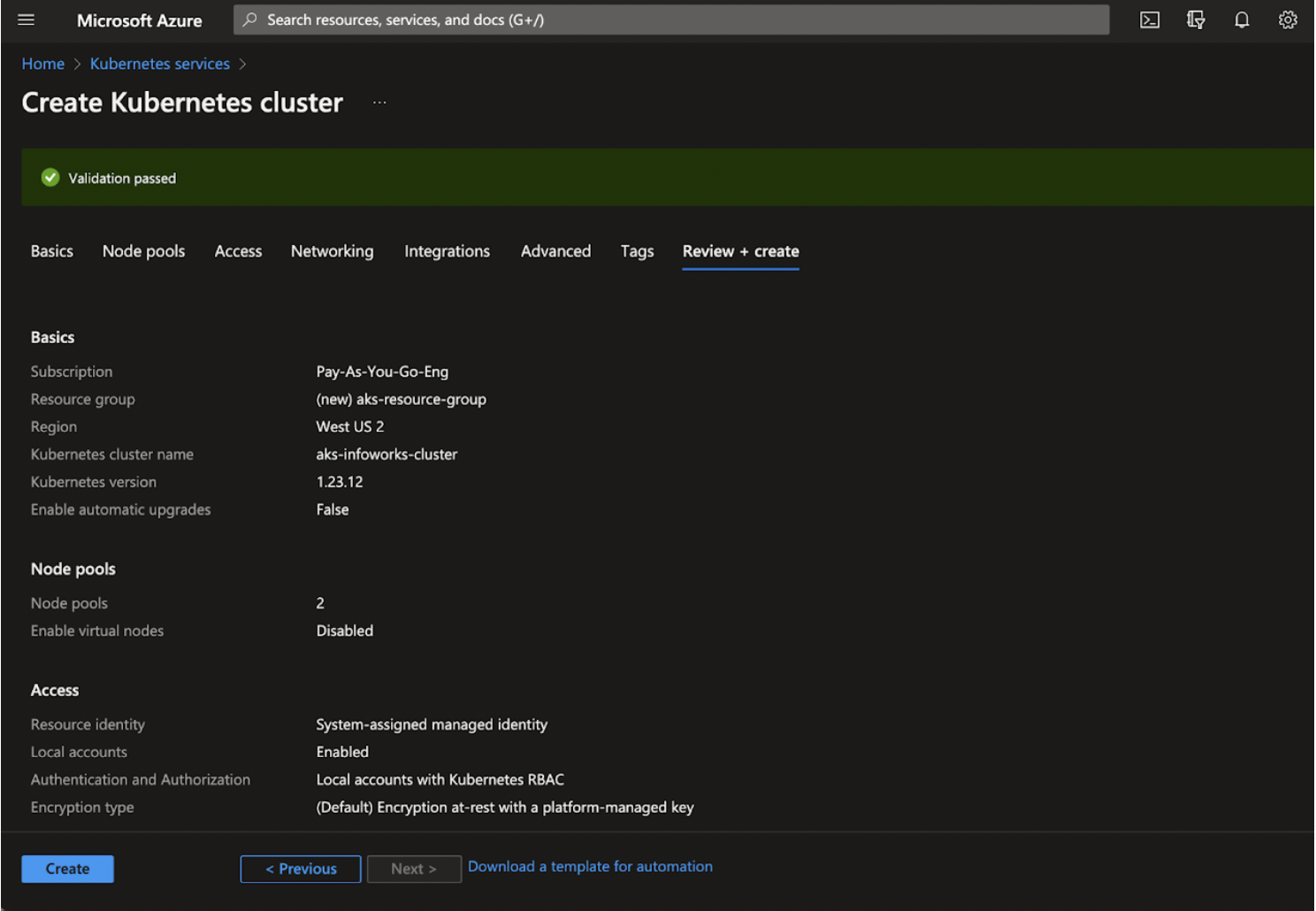Click the Access section heading
The image size is (1316, 911).
55,690
